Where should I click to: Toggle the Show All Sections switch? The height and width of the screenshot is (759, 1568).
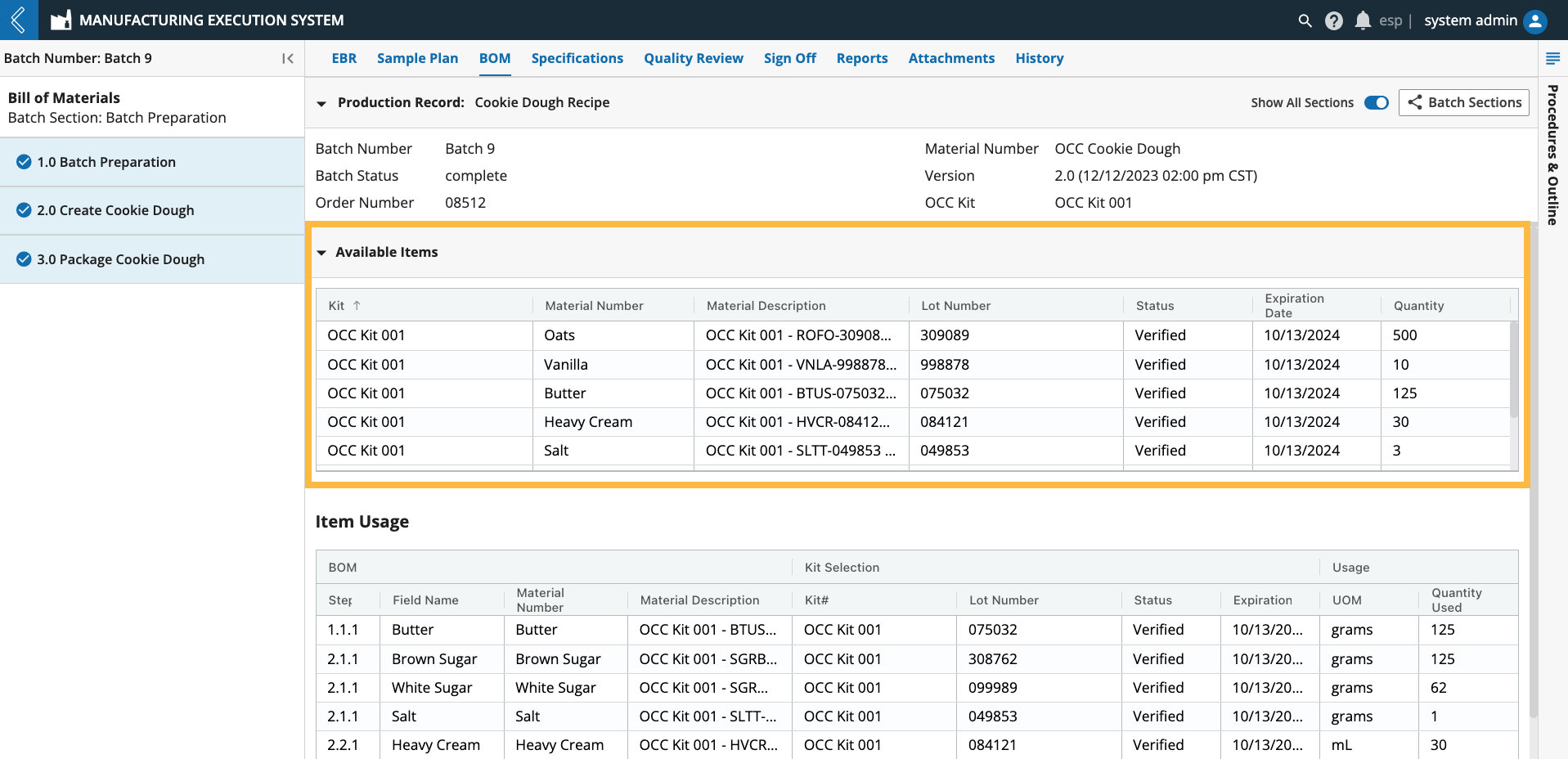(1377, 102)
